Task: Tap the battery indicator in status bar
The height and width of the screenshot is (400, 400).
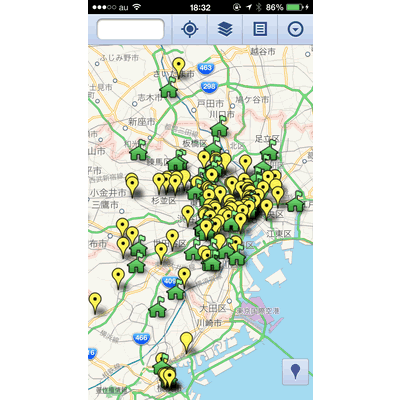Action: pos(295,7)
